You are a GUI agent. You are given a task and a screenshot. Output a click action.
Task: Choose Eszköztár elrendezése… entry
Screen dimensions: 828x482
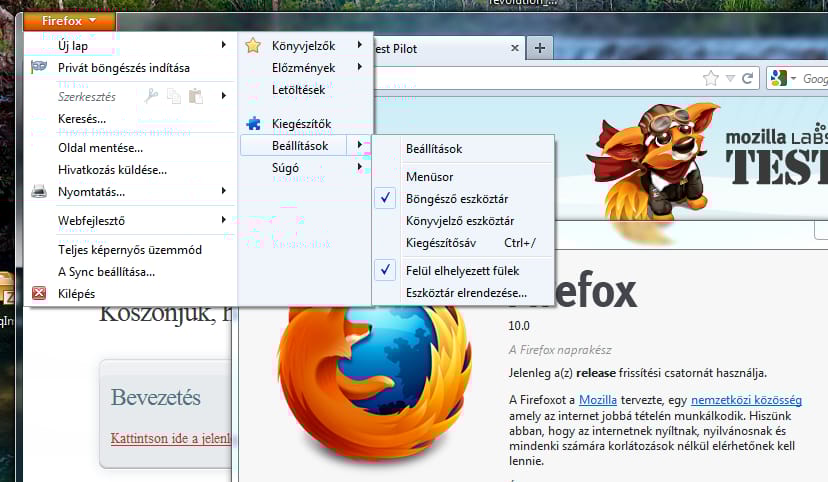[464, 292]
